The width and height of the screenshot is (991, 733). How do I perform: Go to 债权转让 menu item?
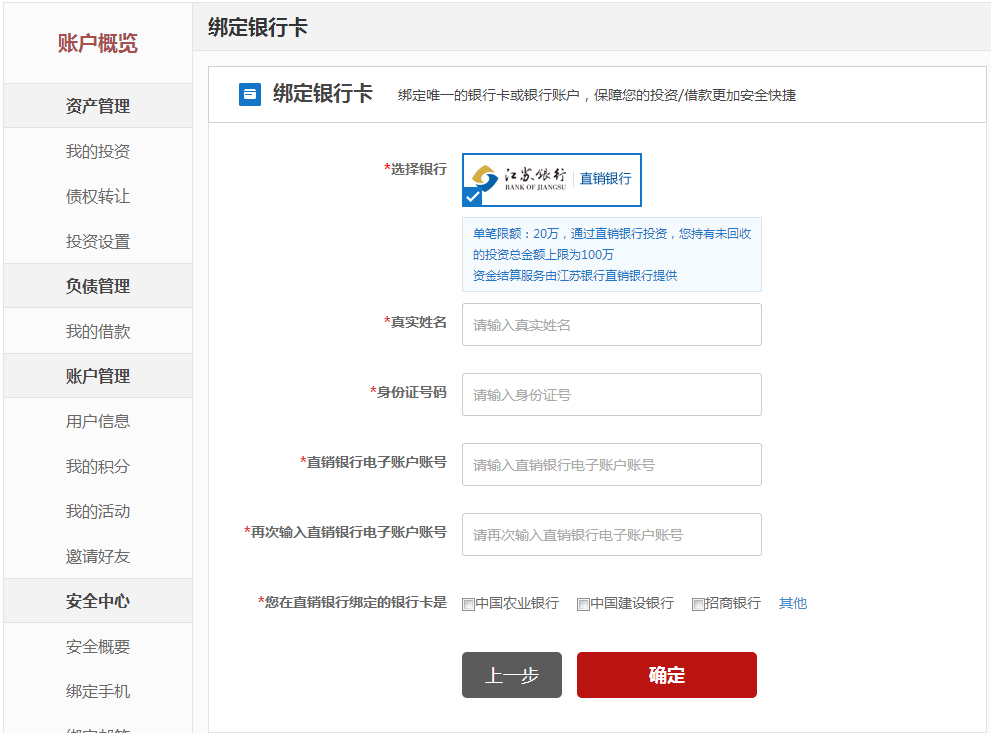98,197
